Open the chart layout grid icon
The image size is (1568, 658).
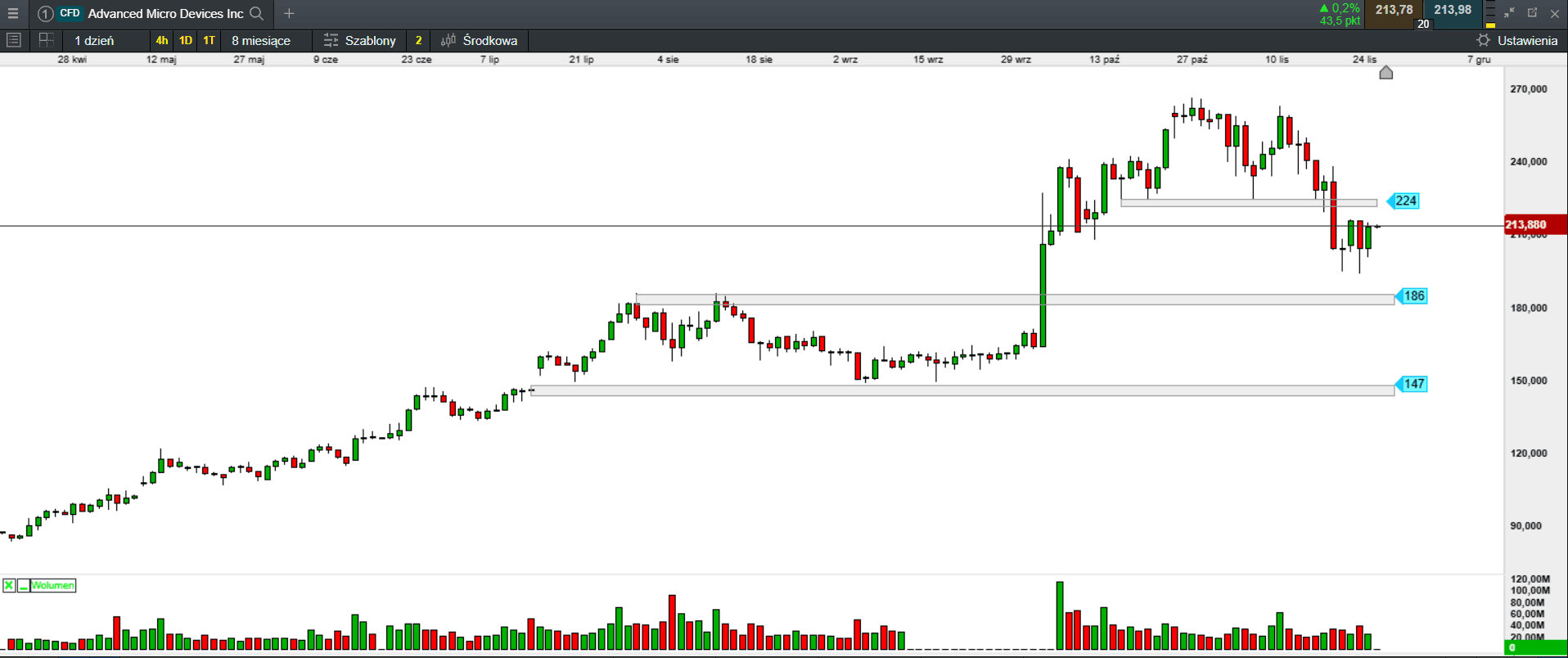[x=47, y=40]
